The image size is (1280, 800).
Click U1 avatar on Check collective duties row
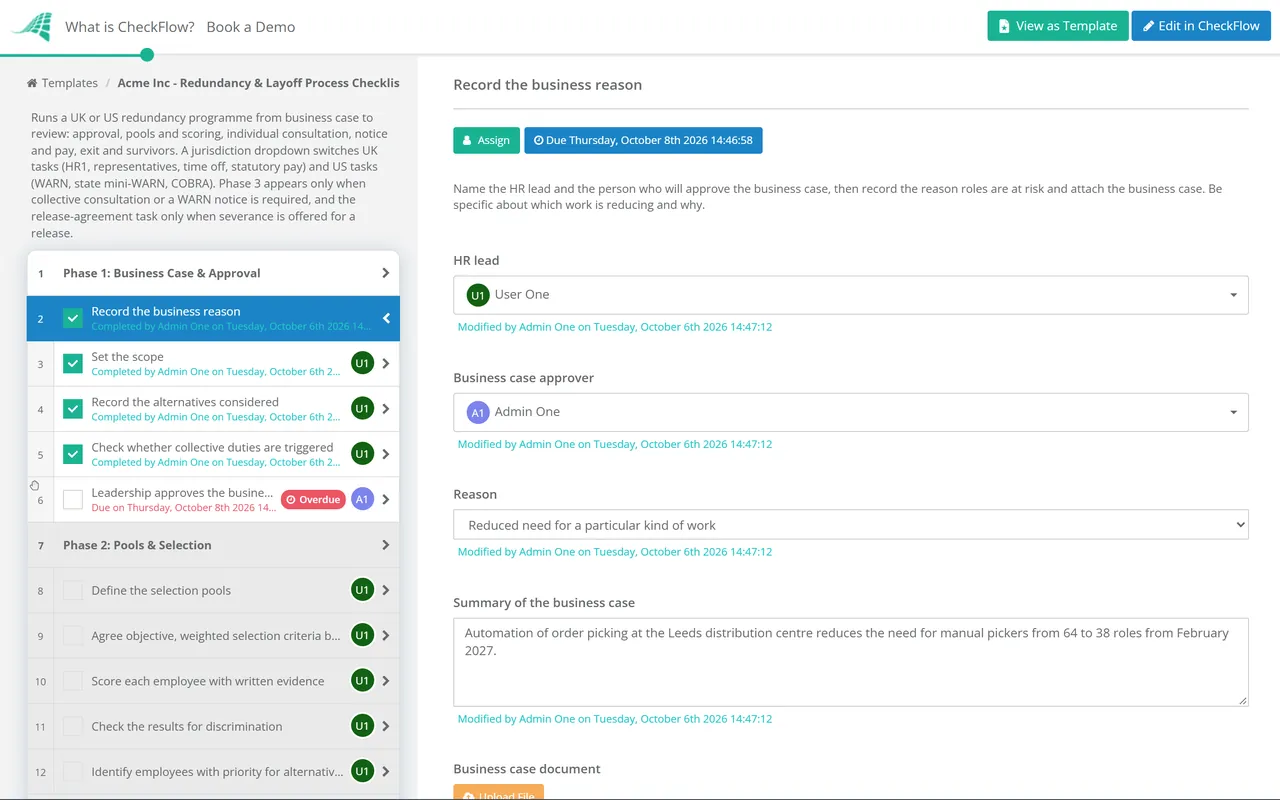pyautogui.click(x=362, y=454)
